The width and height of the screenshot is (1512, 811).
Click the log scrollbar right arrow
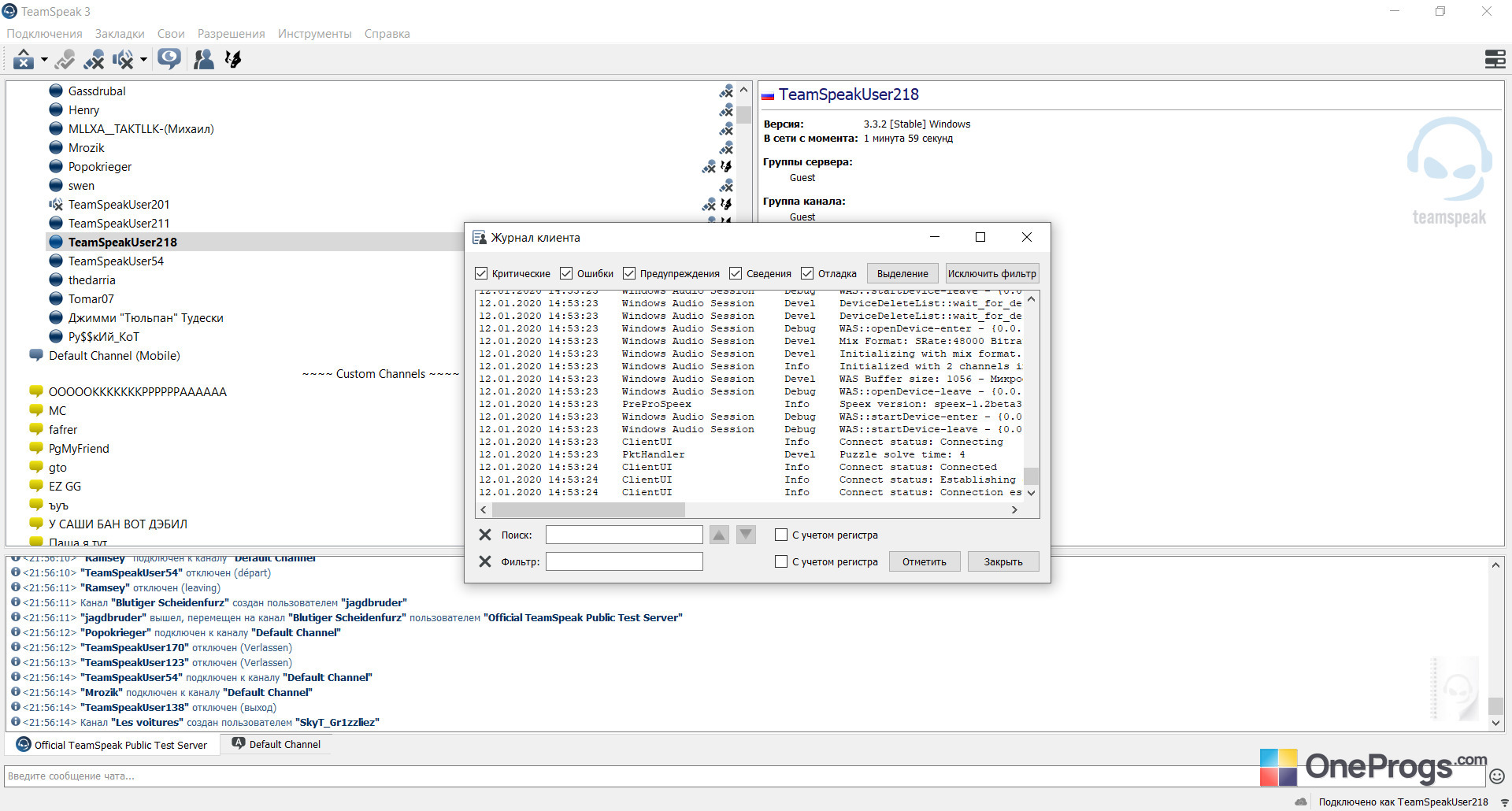pyautogui.click(x=1014, y=509)
